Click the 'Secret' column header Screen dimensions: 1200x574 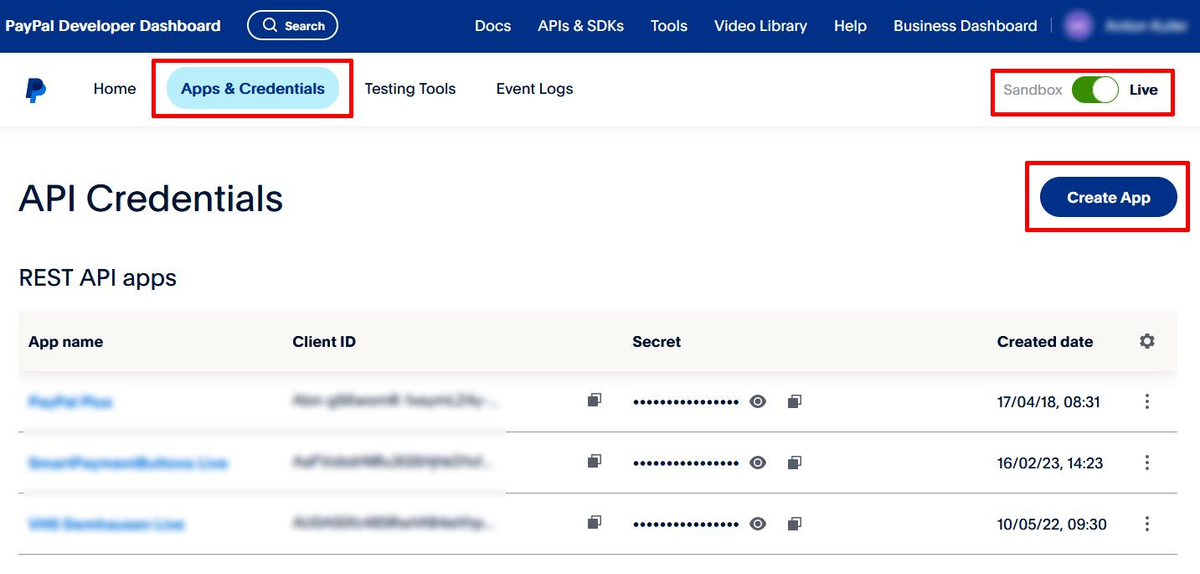[657, 341]
